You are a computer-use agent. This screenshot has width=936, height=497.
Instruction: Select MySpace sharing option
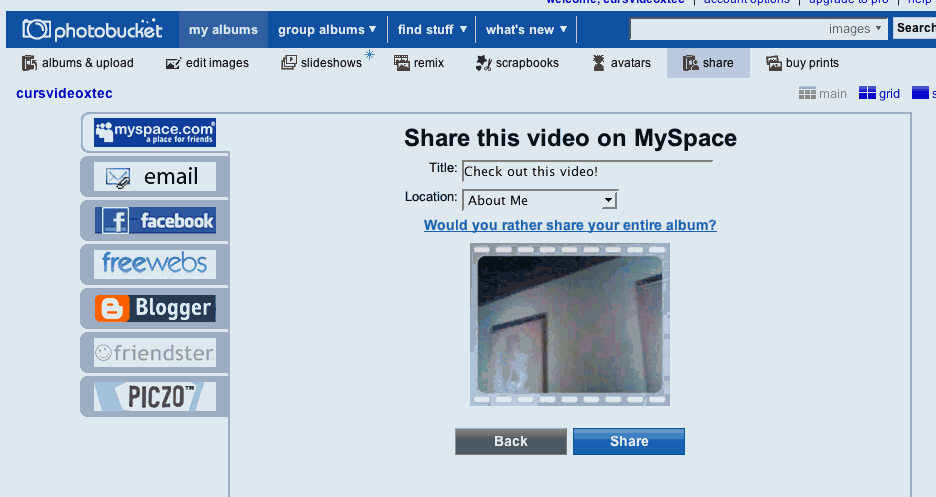tap(155, 132)
